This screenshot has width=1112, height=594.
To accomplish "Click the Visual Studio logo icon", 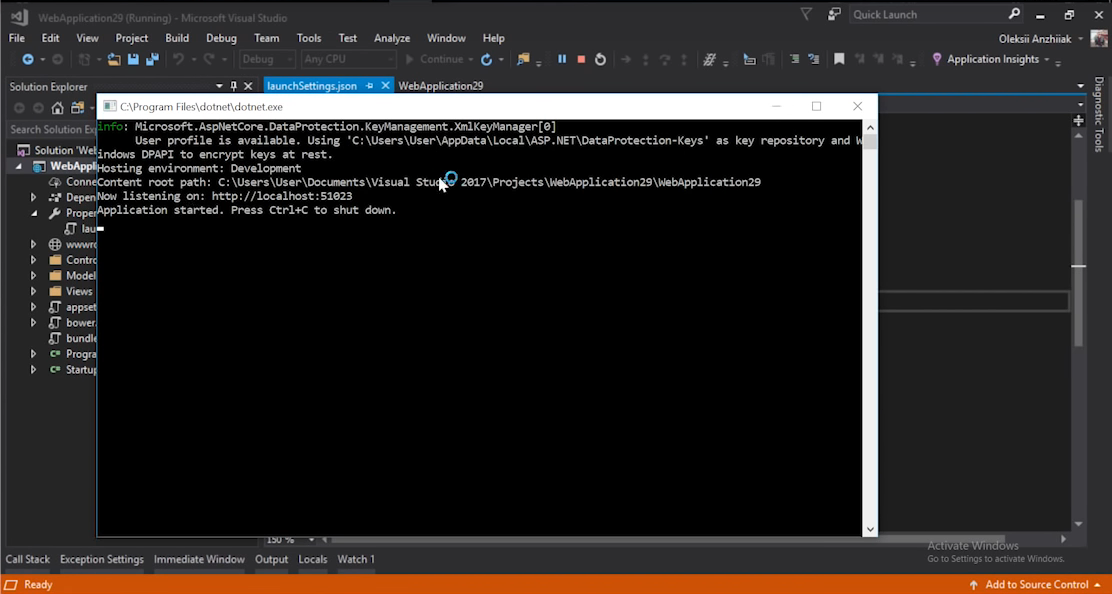I will point(19,16).
